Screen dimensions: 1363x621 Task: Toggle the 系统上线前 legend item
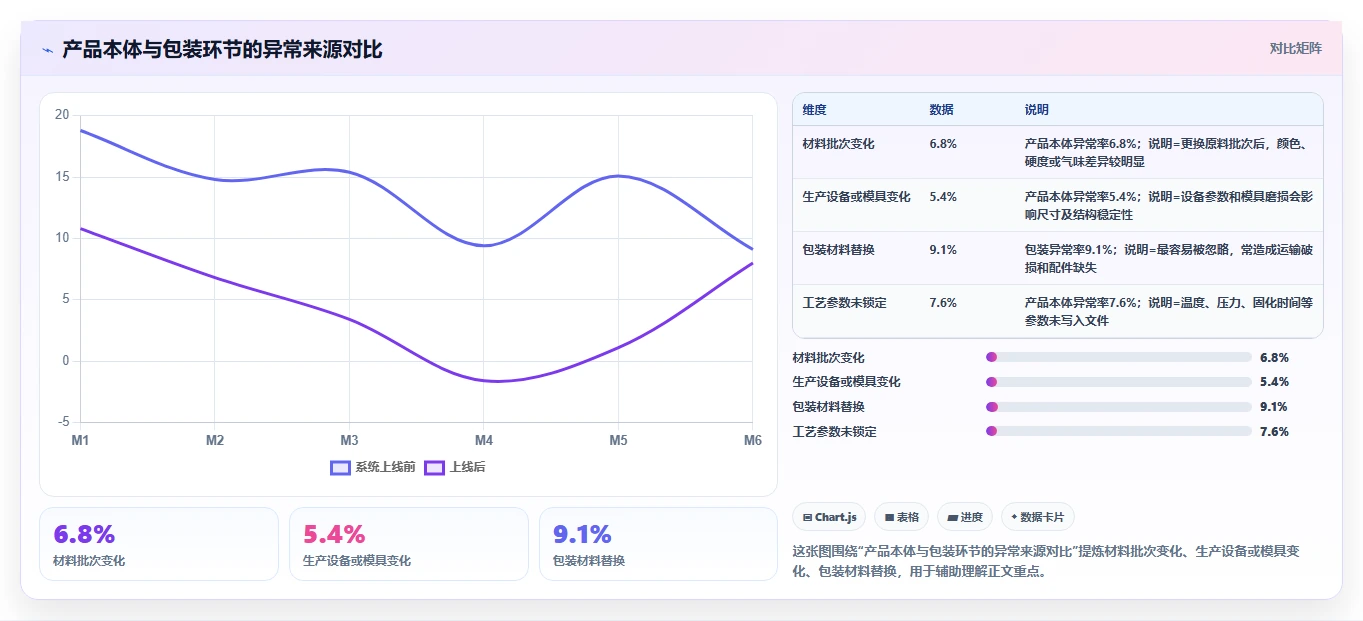coord(372,467)
